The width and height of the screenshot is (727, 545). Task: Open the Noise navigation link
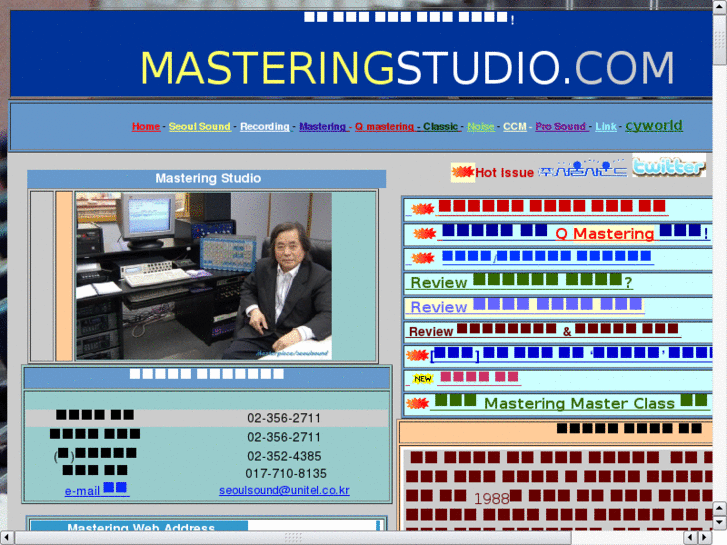(x=481, y=126)
